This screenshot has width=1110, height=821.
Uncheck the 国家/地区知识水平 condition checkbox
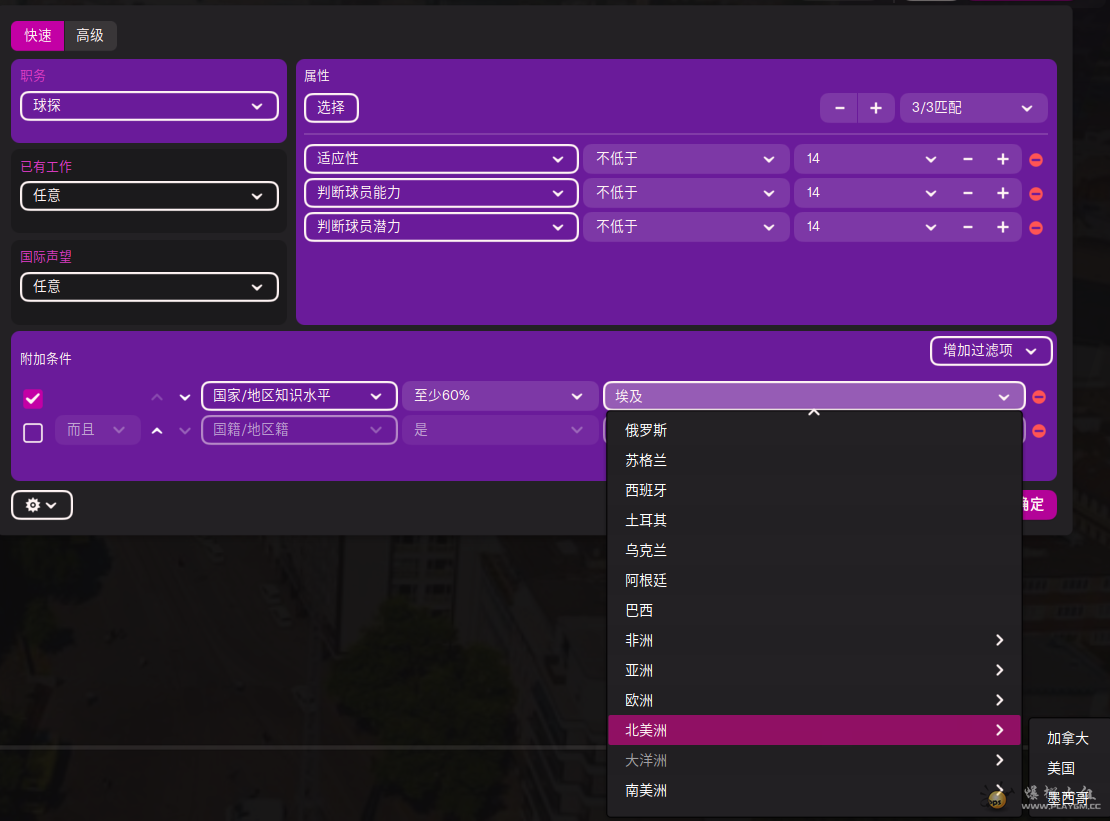point(33,398)
